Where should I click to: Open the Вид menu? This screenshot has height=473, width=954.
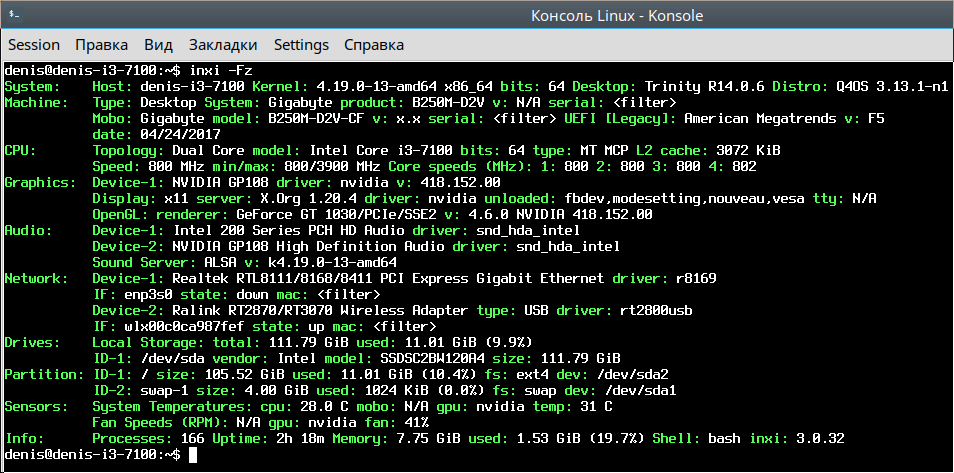pos(158,45)
